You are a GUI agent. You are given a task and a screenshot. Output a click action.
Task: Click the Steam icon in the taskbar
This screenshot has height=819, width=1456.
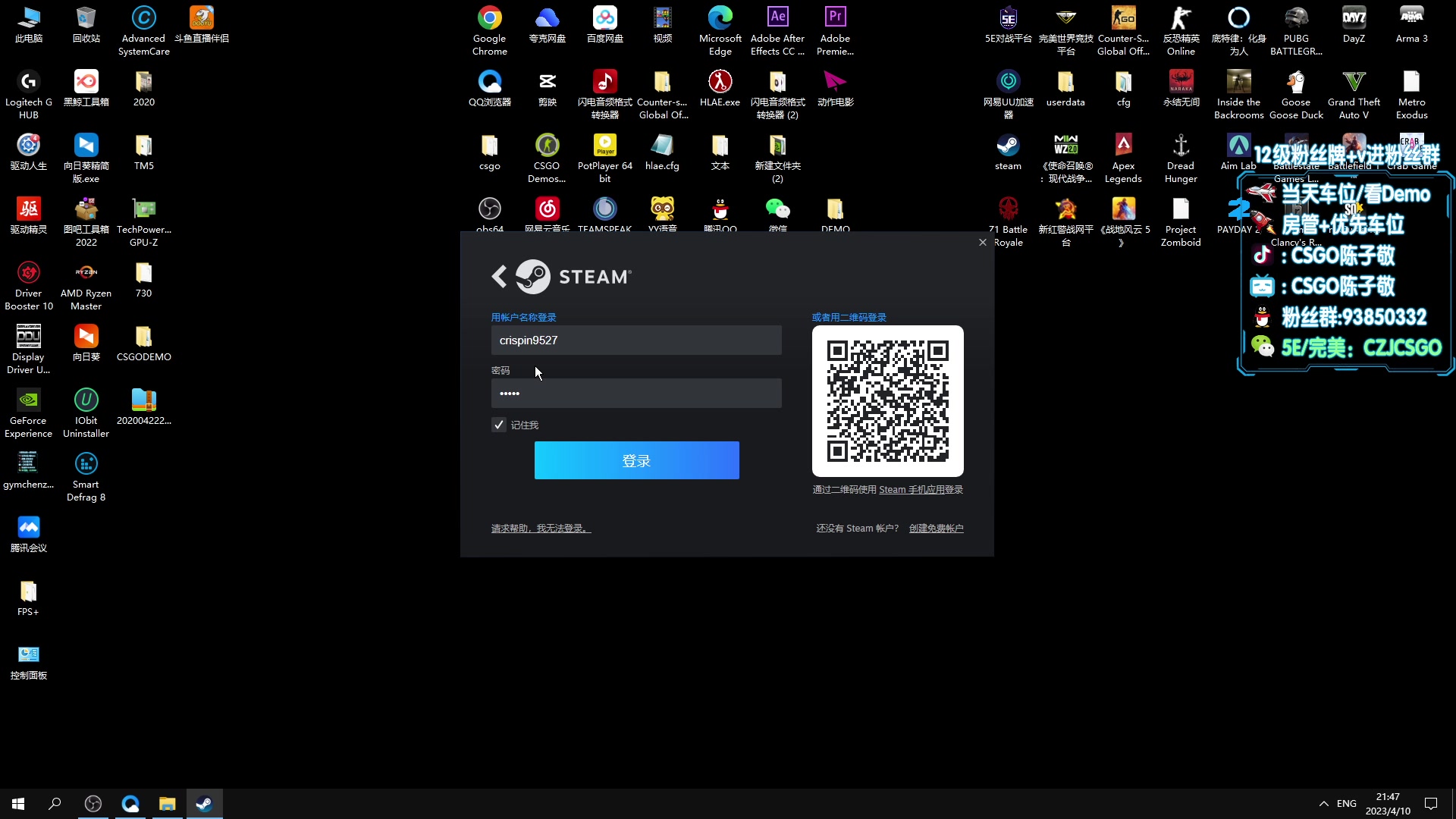[x=204, y=804]
